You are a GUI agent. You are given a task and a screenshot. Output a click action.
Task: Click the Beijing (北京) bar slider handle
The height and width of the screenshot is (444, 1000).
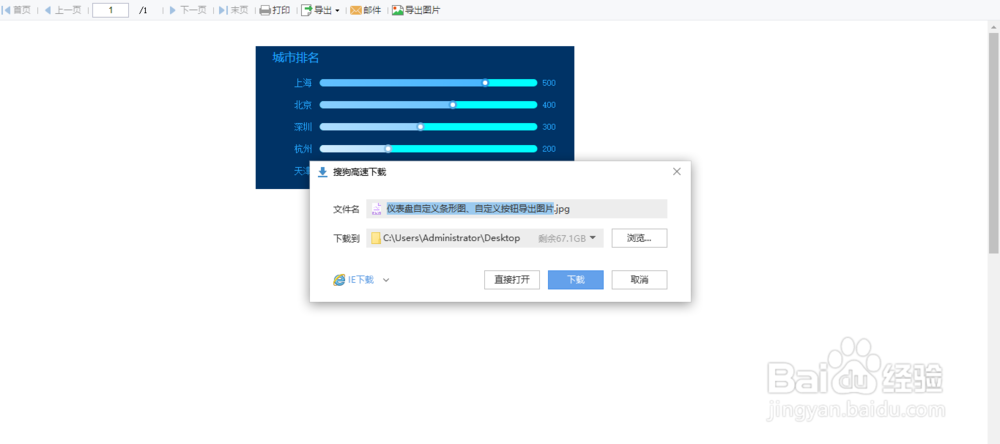pos(453,105)
